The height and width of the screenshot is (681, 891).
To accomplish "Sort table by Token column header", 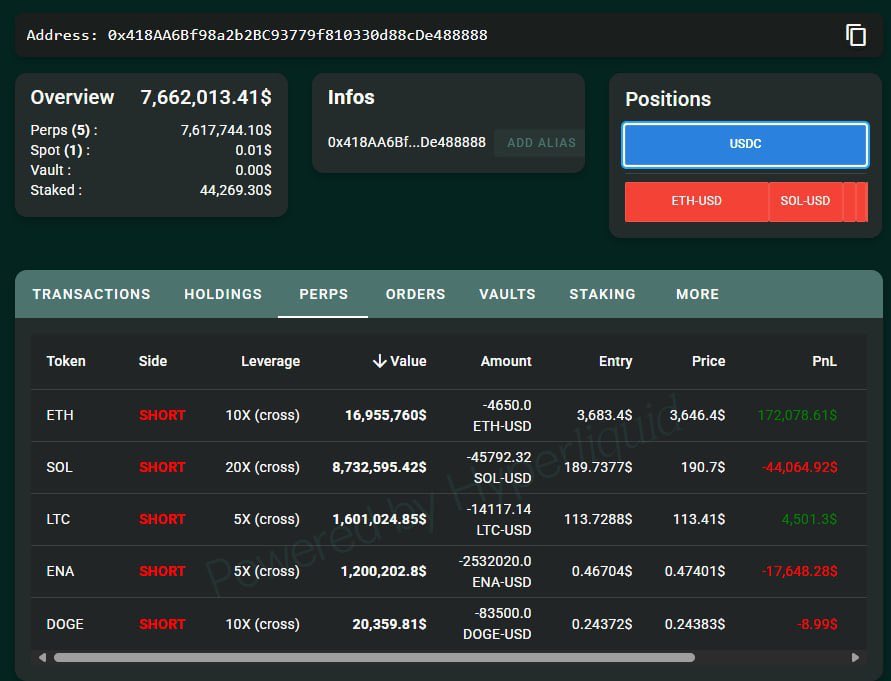I will pos(66,361).
